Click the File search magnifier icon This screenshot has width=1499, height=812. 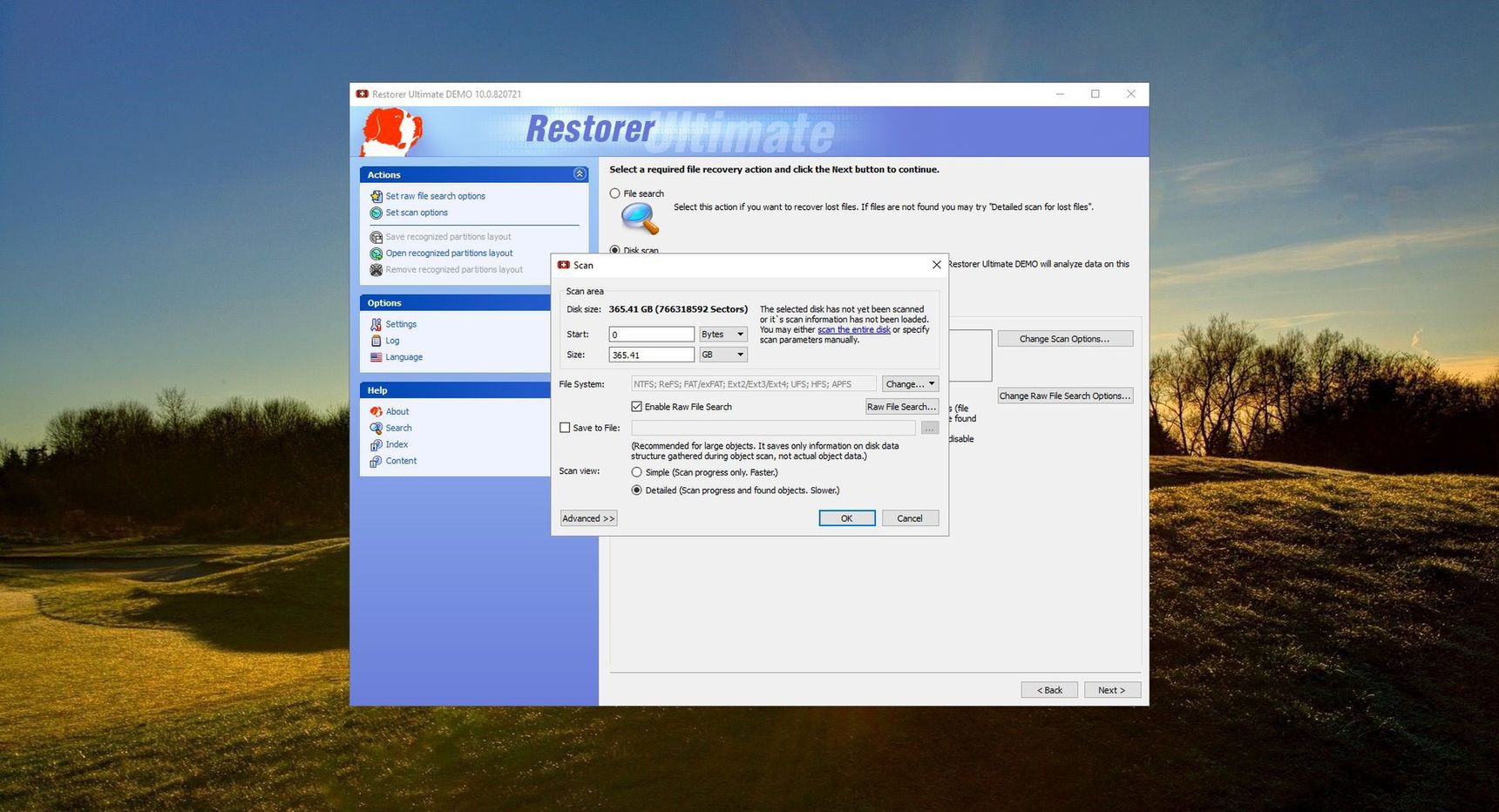(641, 218)
